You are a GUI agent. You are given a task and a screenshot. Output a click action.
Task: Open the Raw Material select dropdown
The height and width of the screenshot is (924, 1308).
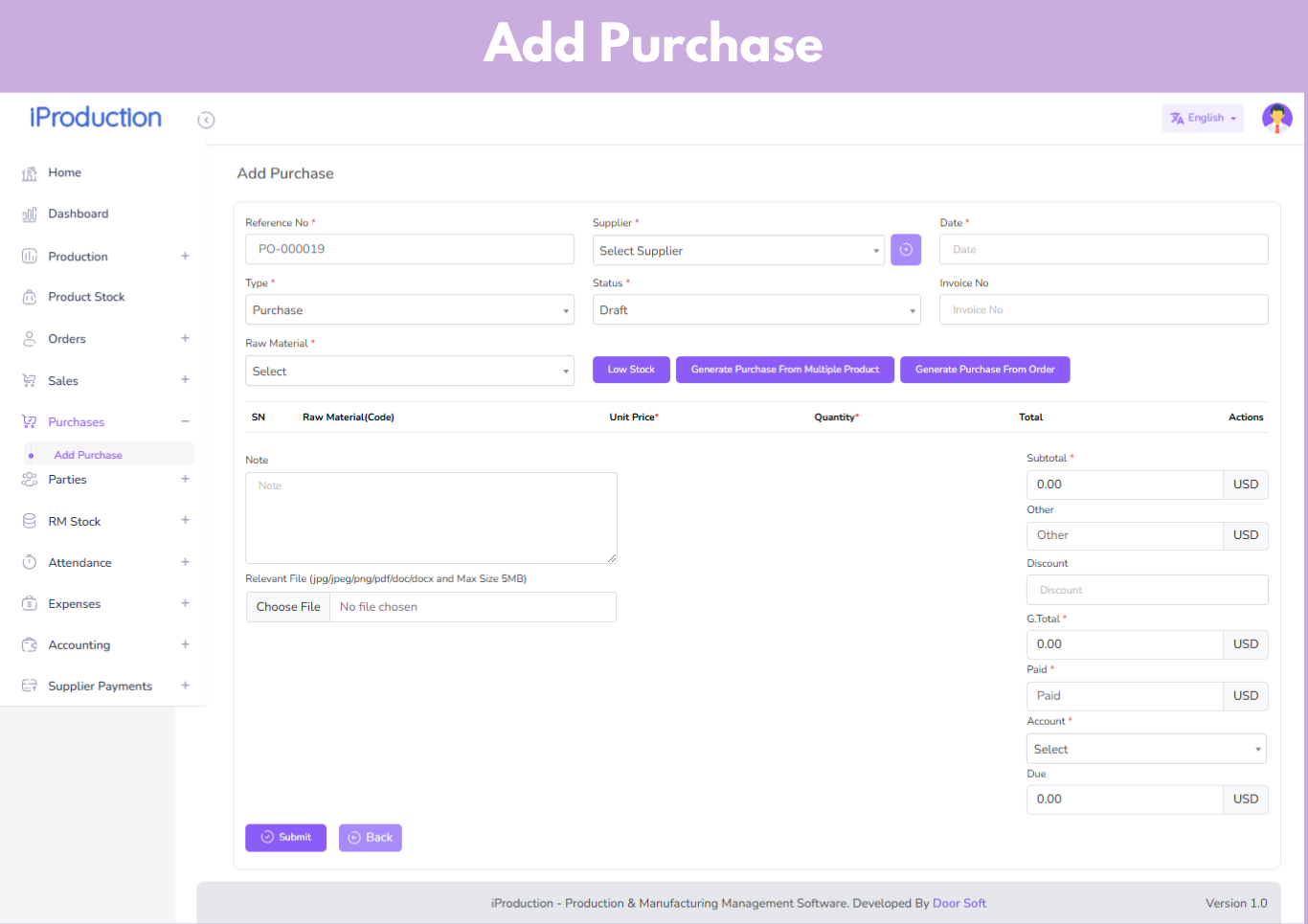[409, 372]
